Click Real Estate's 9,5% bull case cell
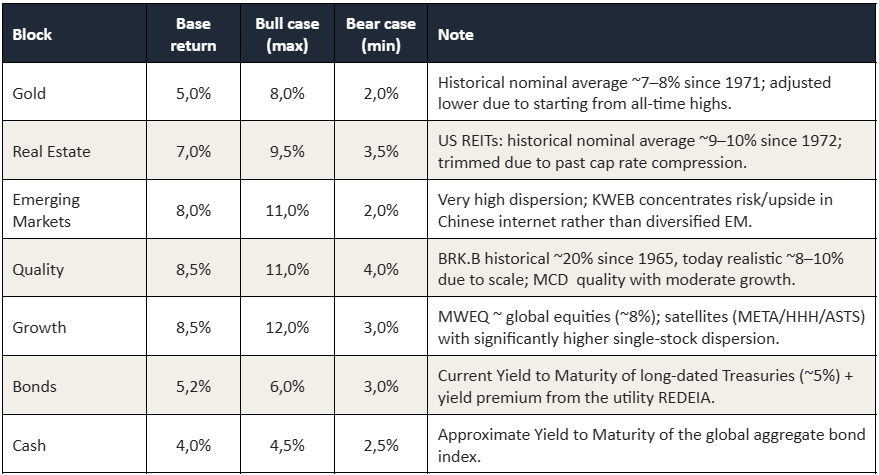 click(288, 150)
